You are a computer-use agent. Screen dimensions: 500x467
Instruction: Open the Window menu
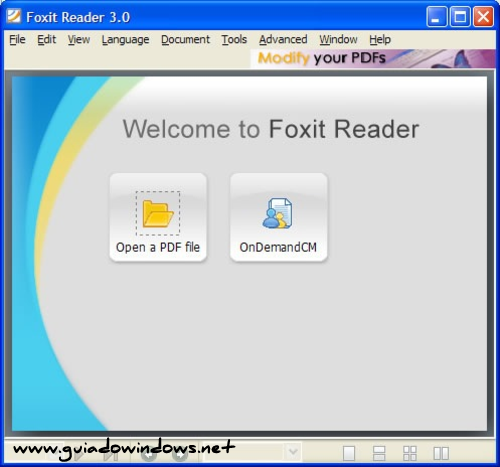pos(338,39)
